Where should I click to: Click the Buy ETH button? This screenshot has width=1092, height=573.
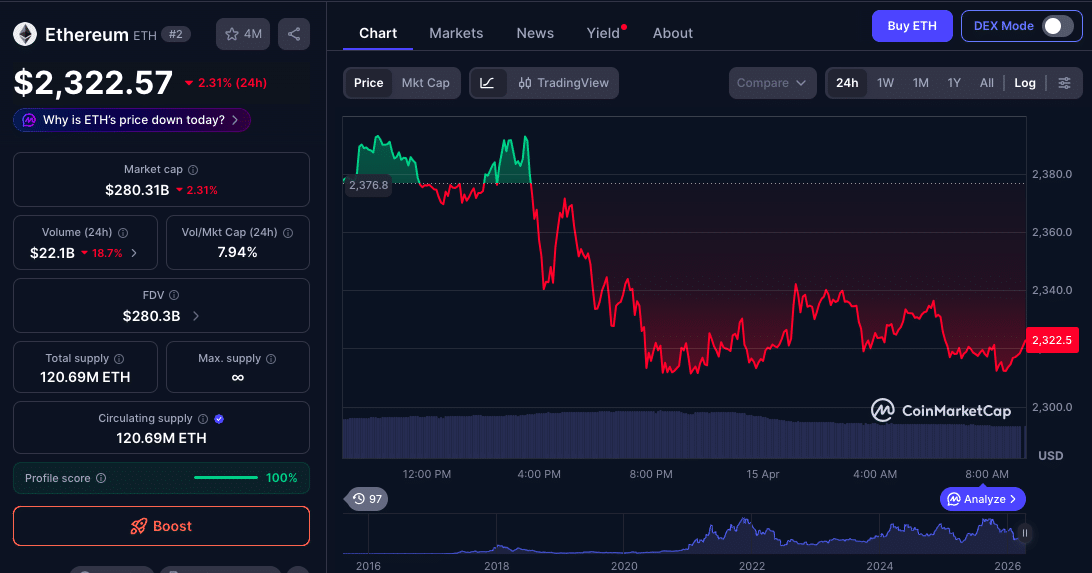[x=912, y=26]
